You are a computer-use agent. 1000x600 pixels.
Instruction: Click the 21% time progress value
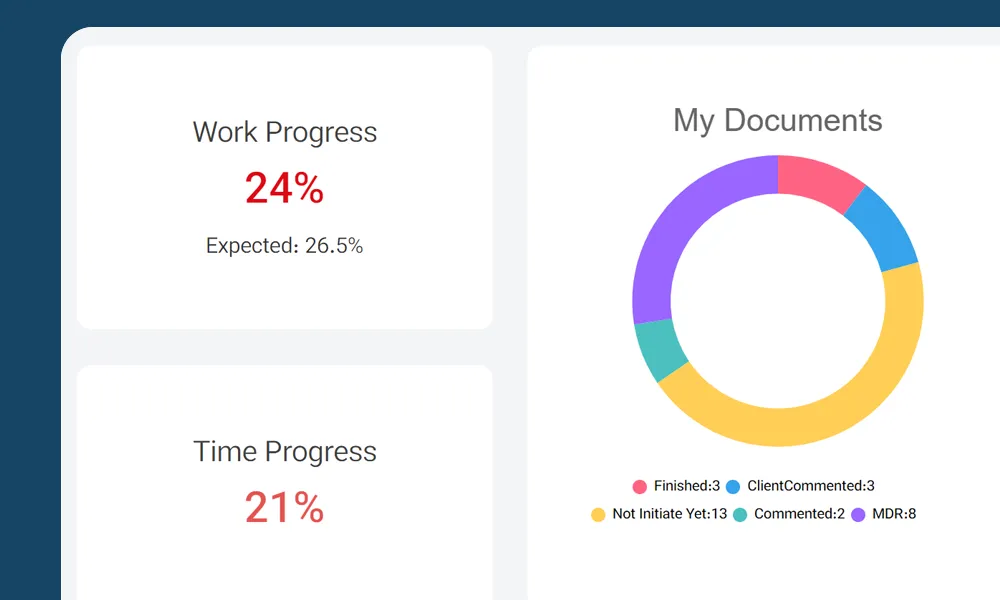(285, 508)
